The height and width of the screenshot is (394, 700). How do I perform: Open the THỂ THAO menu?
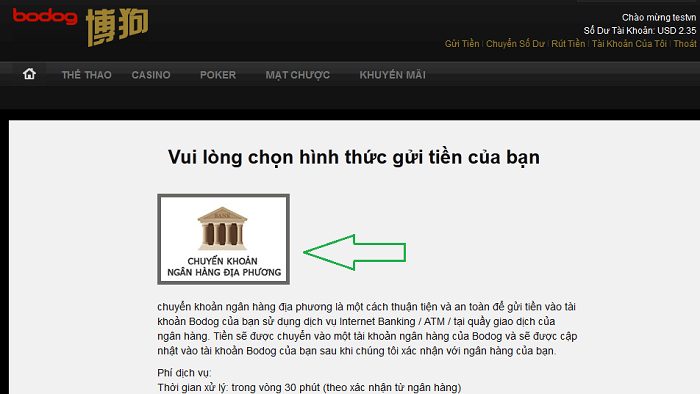(x=87, y=75)
